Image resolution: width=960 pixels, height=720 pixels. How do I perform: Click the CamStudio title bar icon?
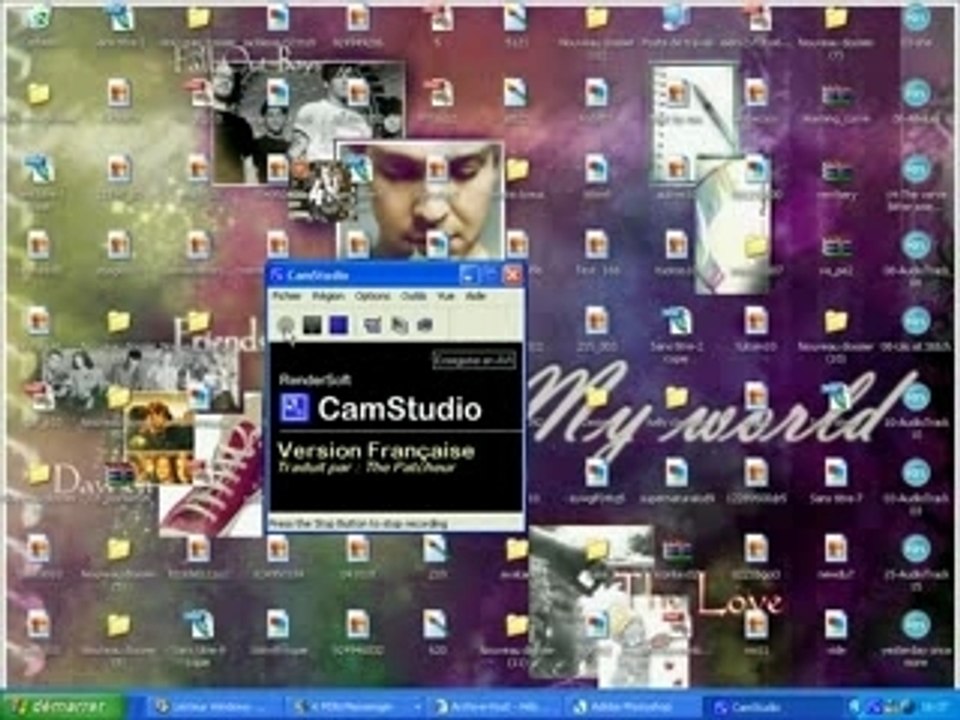pos(277,275)
